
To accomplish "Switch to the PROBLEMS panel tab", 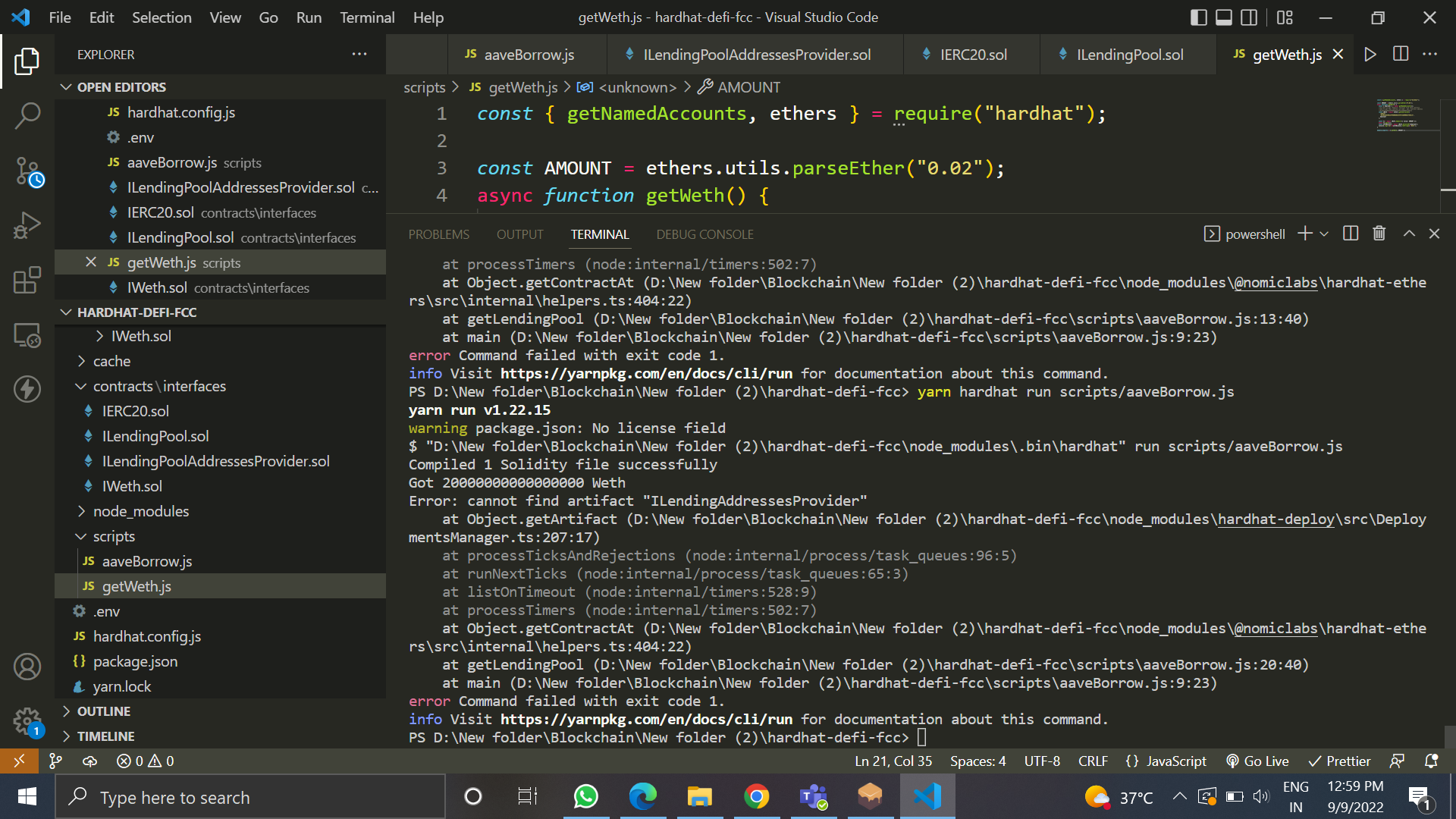I will pyautogui.click(x=438, y=234).
